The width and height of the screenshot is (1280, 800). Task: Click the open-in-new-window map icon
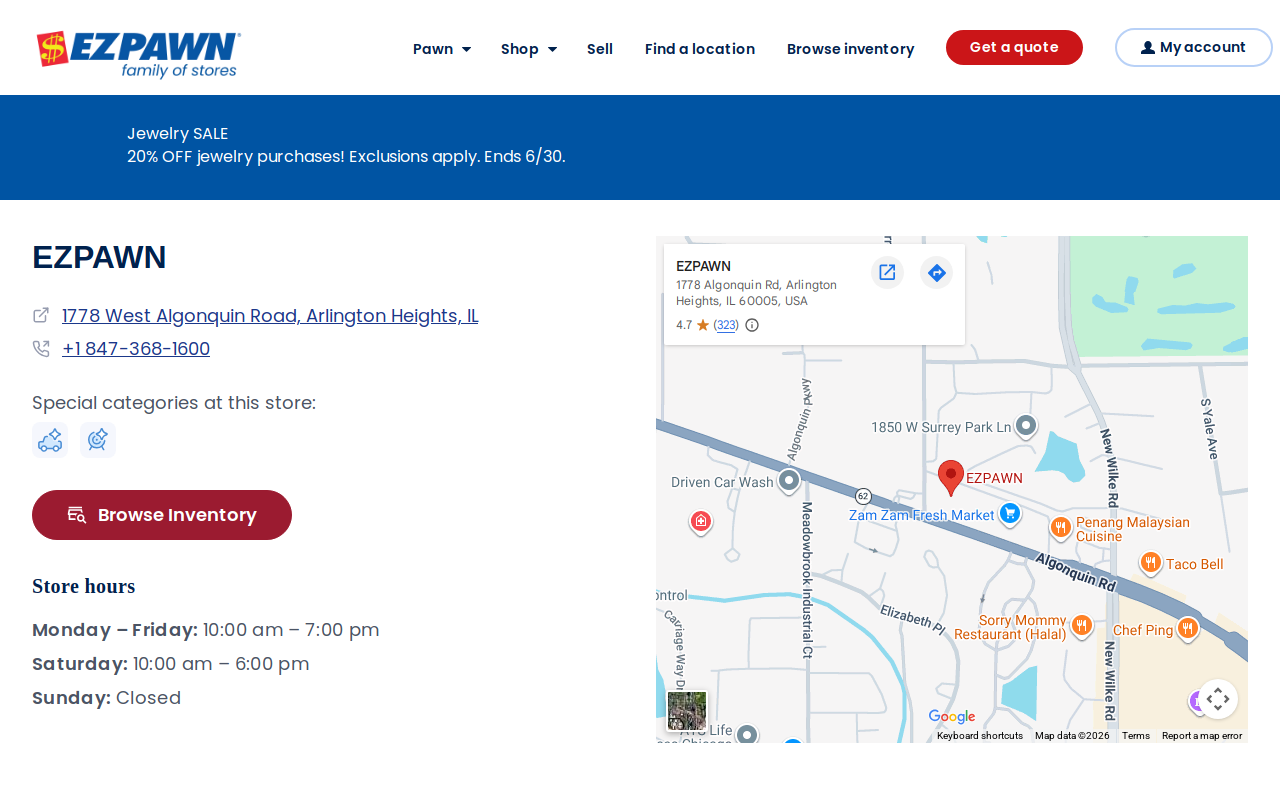[887, 272]
